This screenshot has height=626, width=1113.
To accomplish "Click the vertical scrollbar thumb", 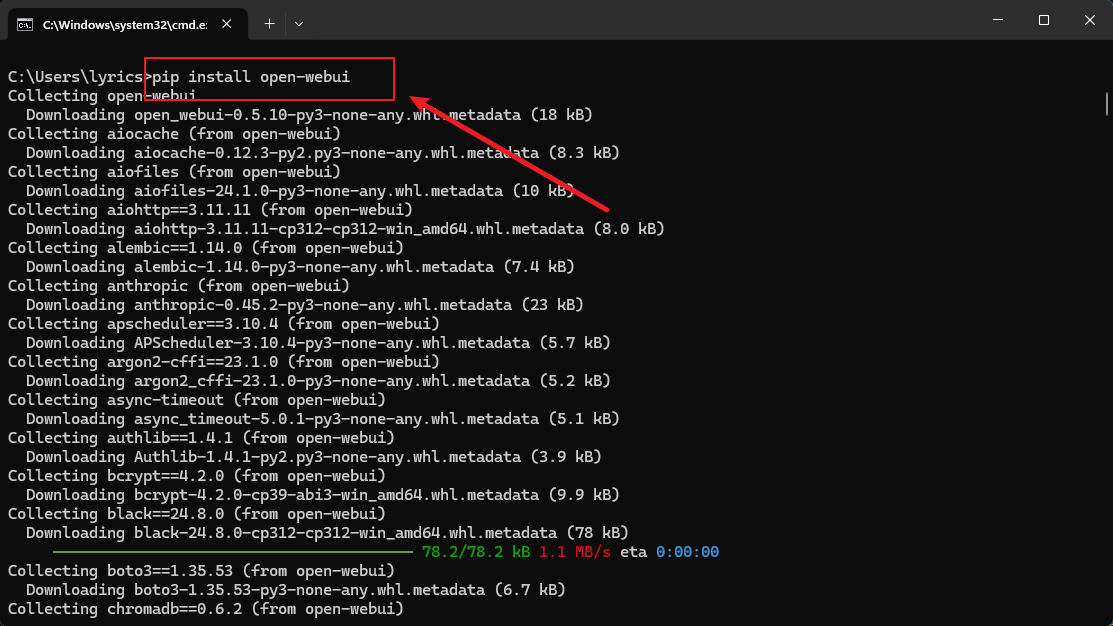I will tap(1107, 104).
